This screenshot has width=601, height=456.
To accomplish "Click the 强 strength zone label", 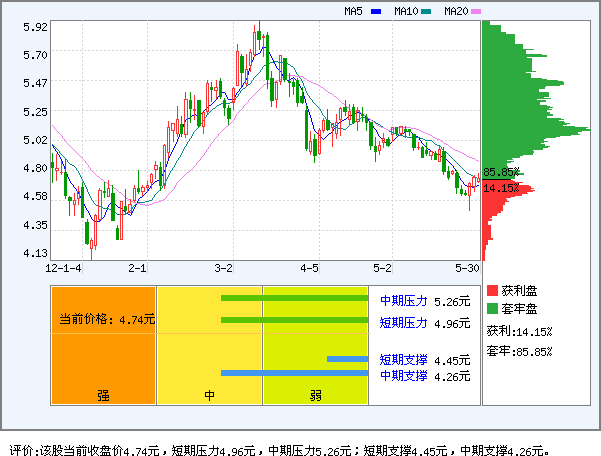I will tap(103, 395).
